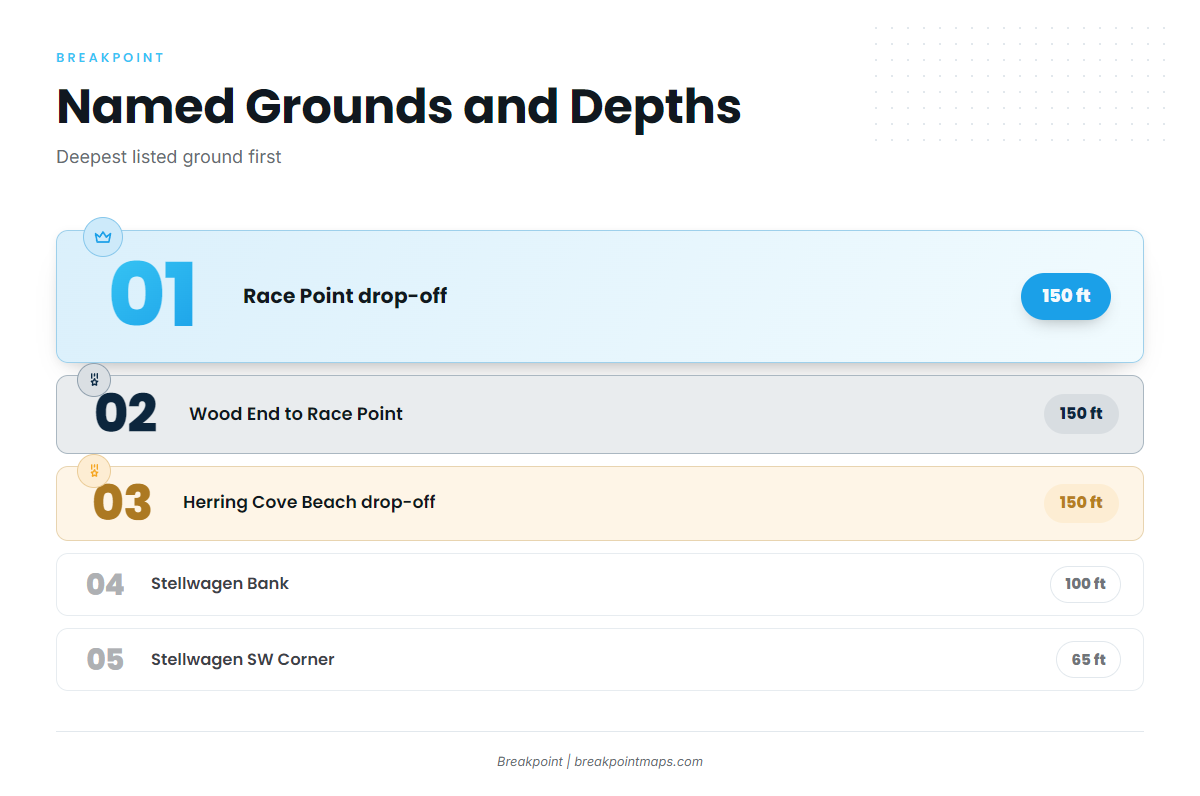Click the 150 ft pill for Race Point drop-off

pos(1066,296)
